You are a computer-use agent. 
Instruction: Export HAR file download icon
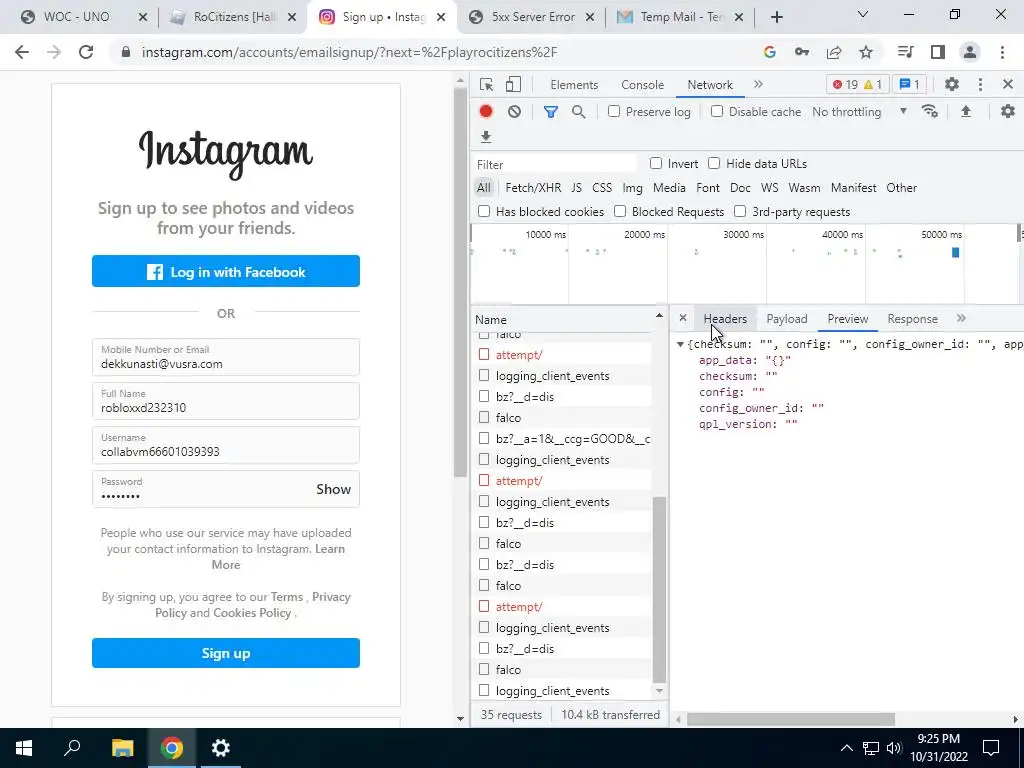tap(486, 136)
